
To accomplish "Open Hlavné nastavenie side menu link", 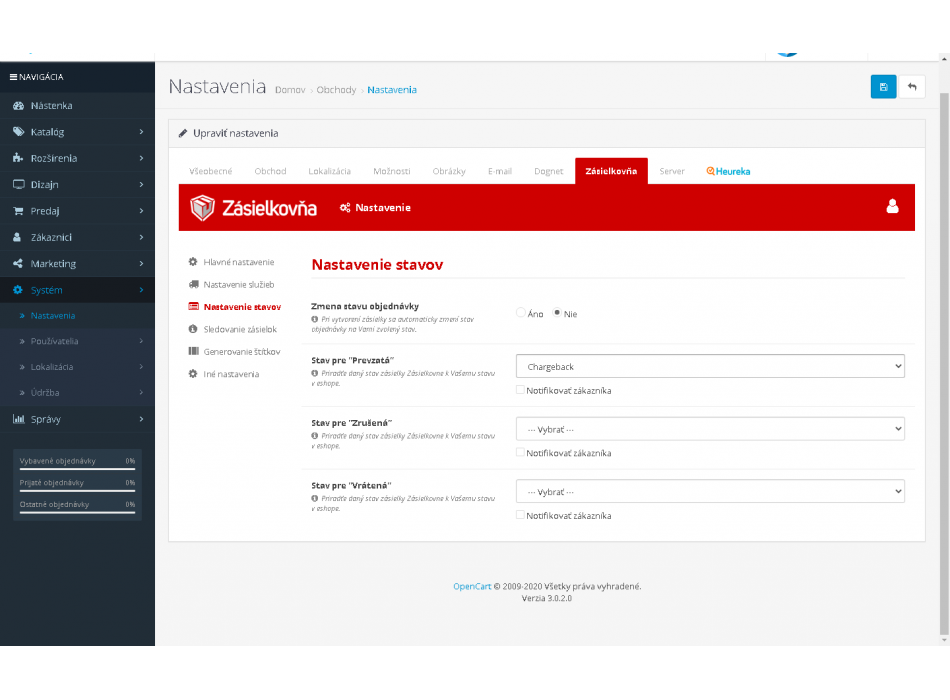I will 239,262.
